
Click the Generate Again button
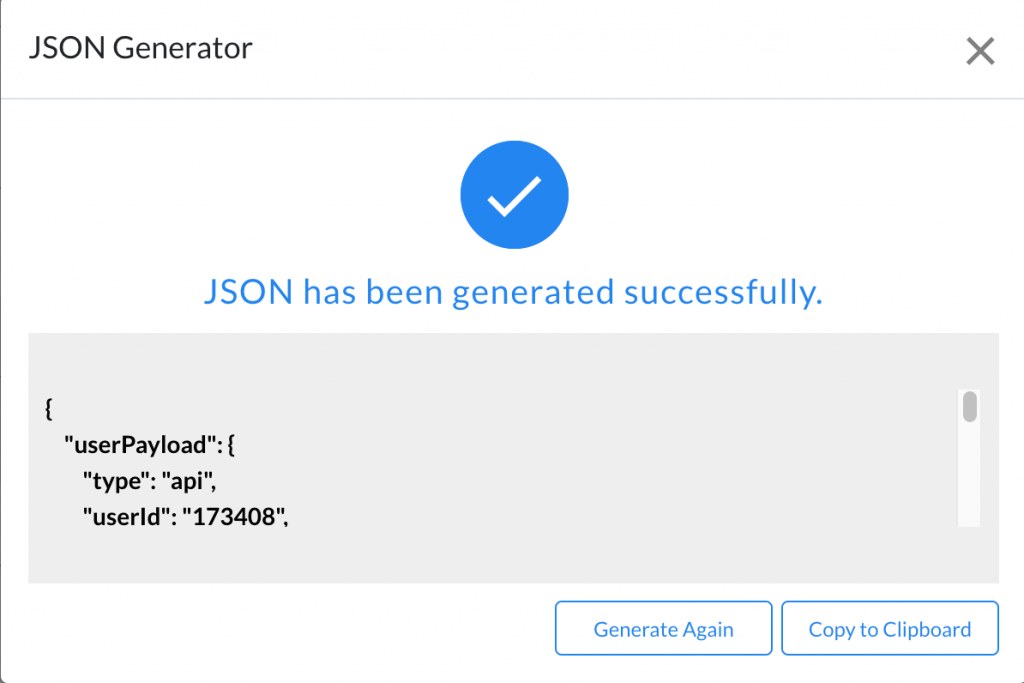[663, 628]
